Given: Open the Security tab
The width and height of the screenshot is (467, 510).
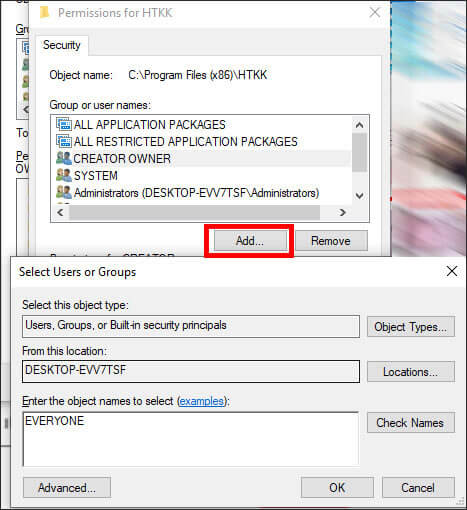Looking at the screenshot, I should (x=62, y=45).
